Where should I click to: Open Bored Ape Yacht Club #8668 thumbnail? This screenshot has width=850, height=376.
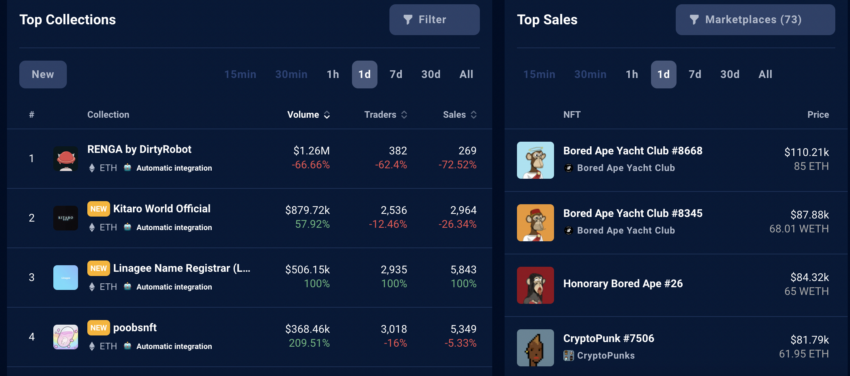click(536, 160)
